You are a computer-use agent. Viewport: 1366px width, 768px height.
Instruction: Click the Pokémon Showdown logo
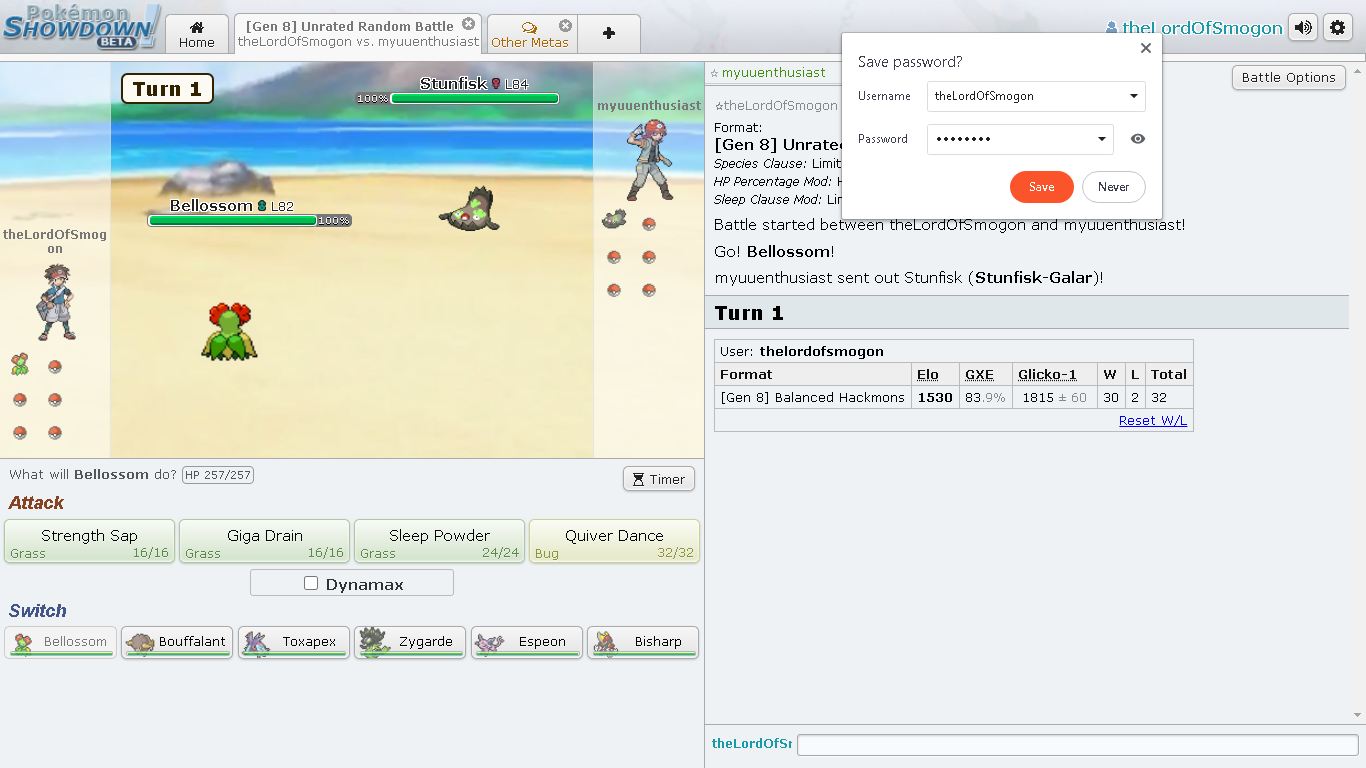pyautogui.click(x=81, y=27)
